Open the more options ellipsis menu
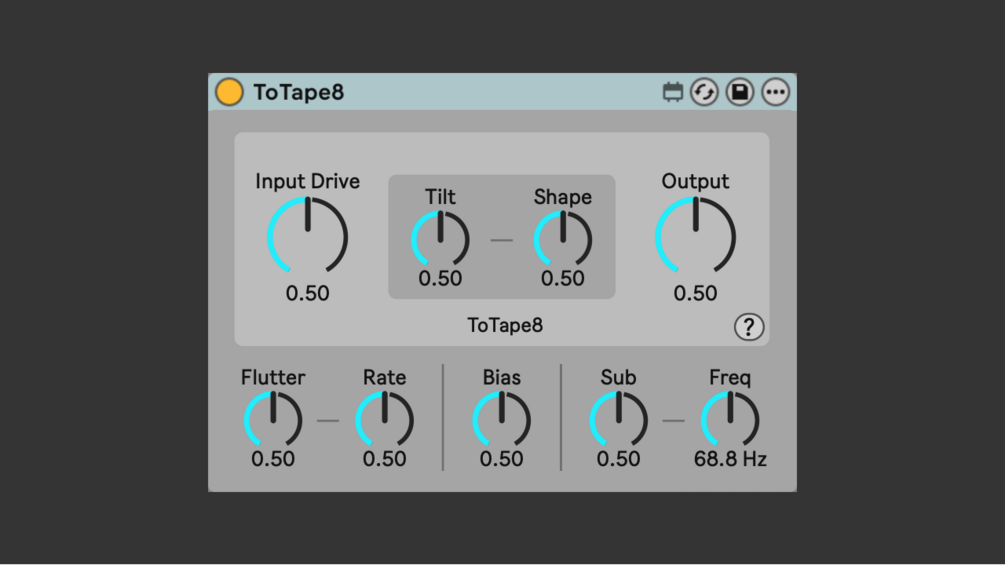The height and width of the screenshot is (565, 1005). (776, 92)
